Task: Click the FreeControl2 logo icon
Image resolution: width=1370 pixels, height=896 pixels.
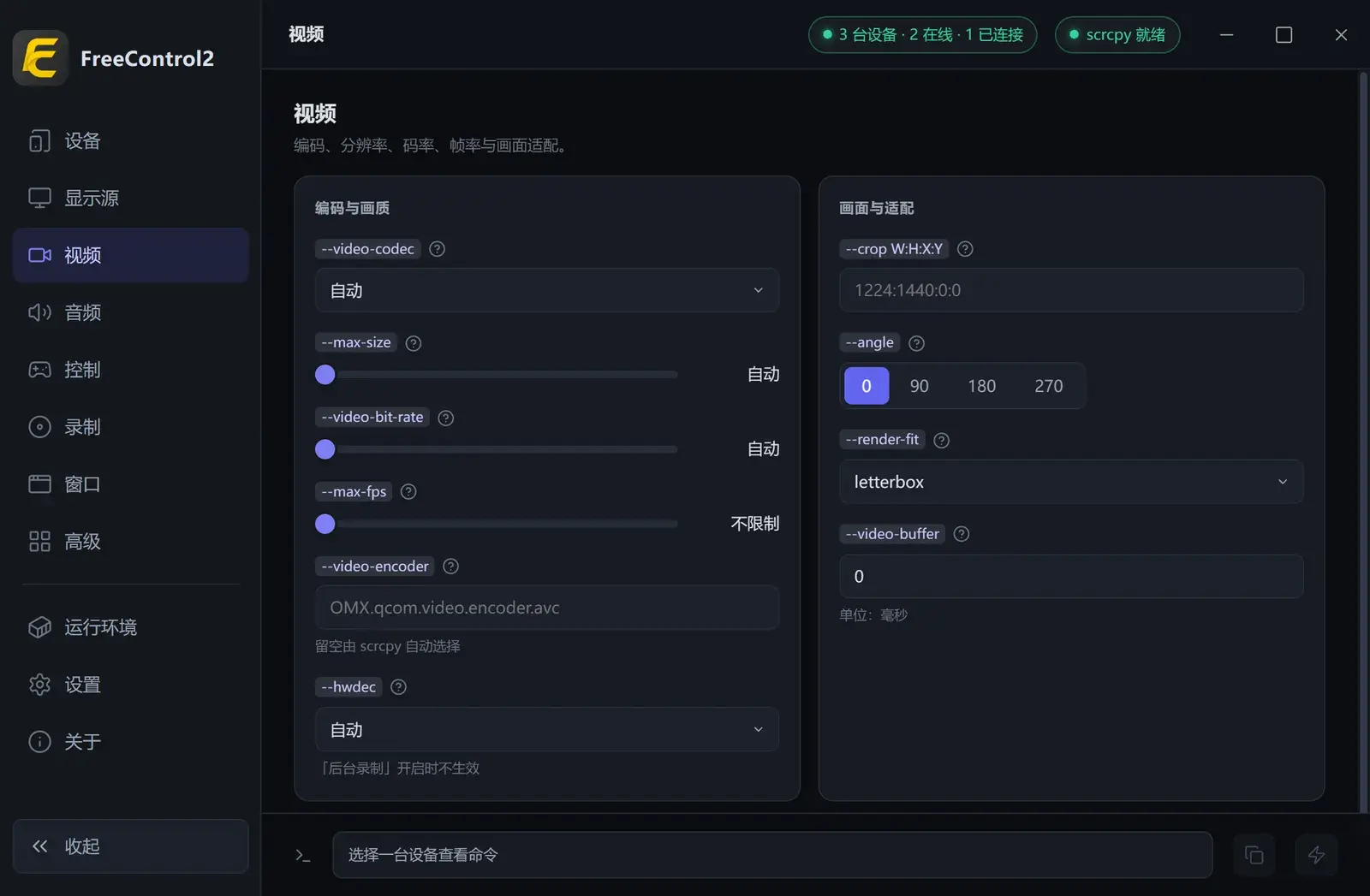Action: point(40,58)
